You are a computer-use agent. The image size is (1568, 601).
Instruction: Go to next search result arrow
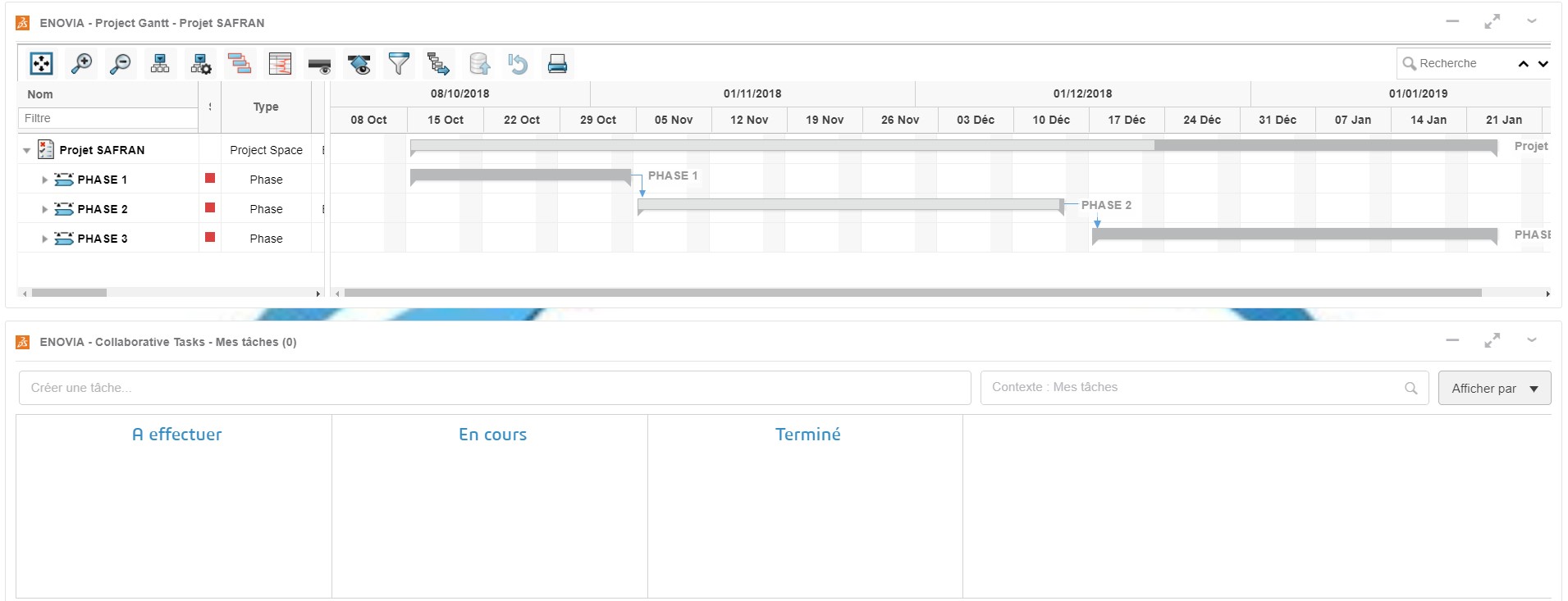click(x=1543, y=63)
